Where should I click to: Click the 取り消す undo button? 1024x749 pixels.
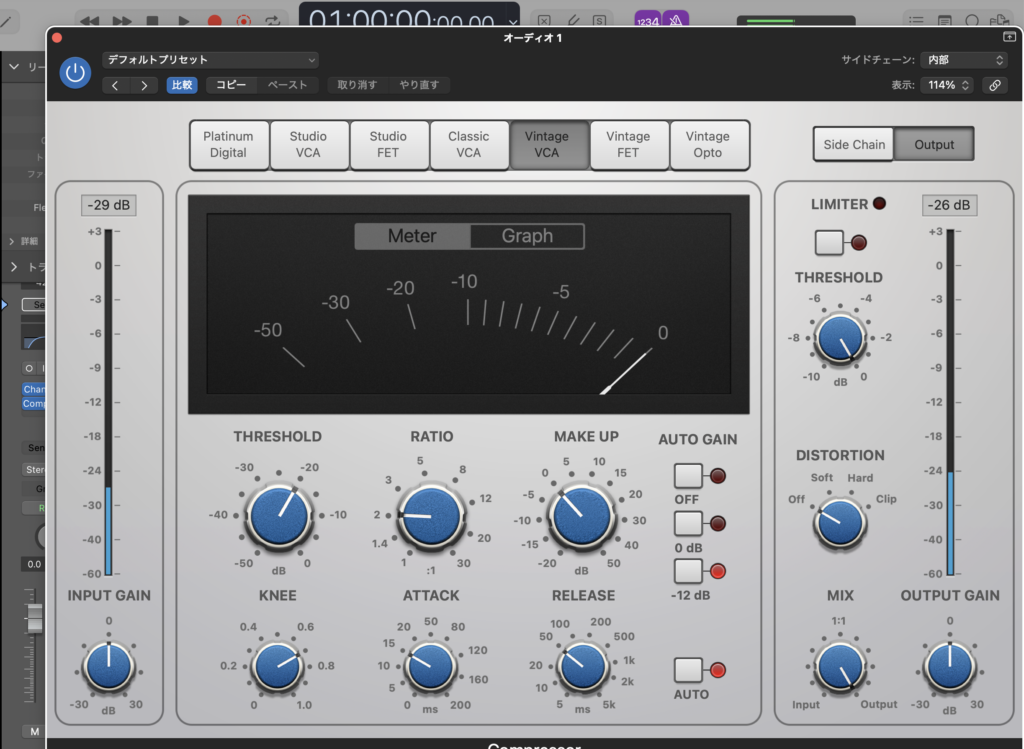(357, 85)
